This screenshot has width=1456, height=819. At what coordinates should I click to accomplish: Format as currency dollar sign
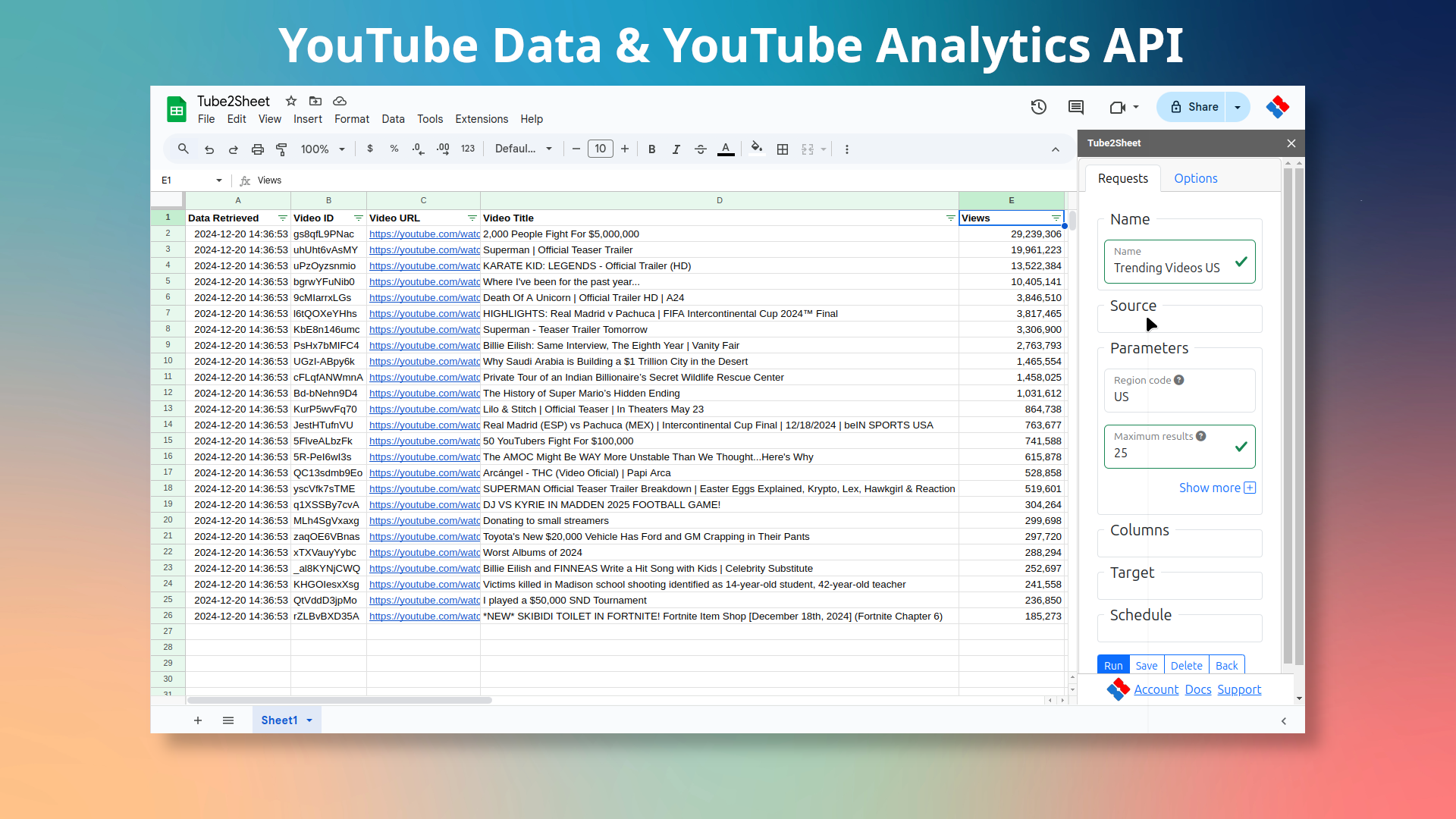pyautogui.click(x=370, y=149)
